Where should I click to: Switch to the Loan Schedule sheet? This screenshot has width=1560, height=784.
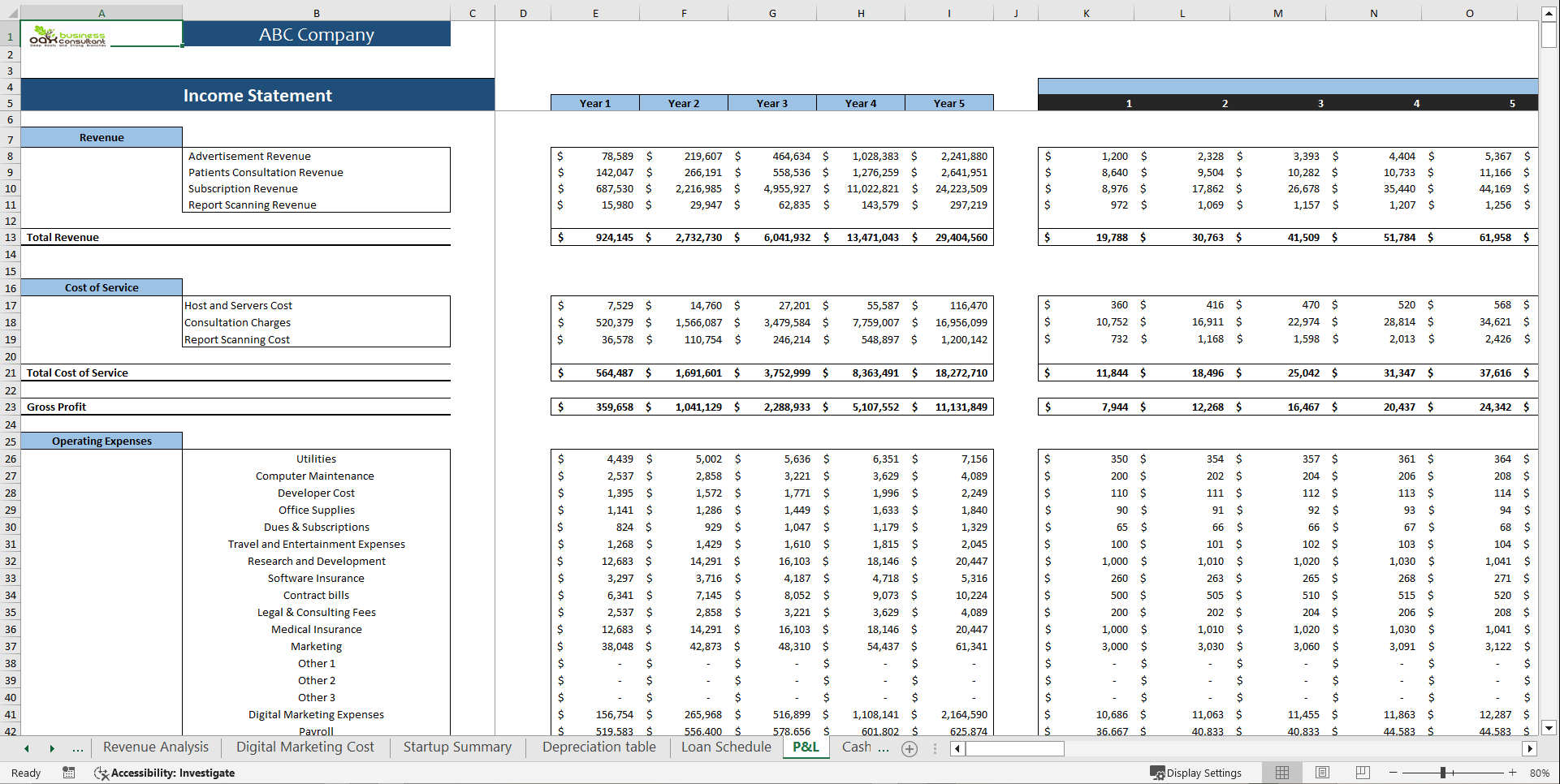click(x=724, y=747)
